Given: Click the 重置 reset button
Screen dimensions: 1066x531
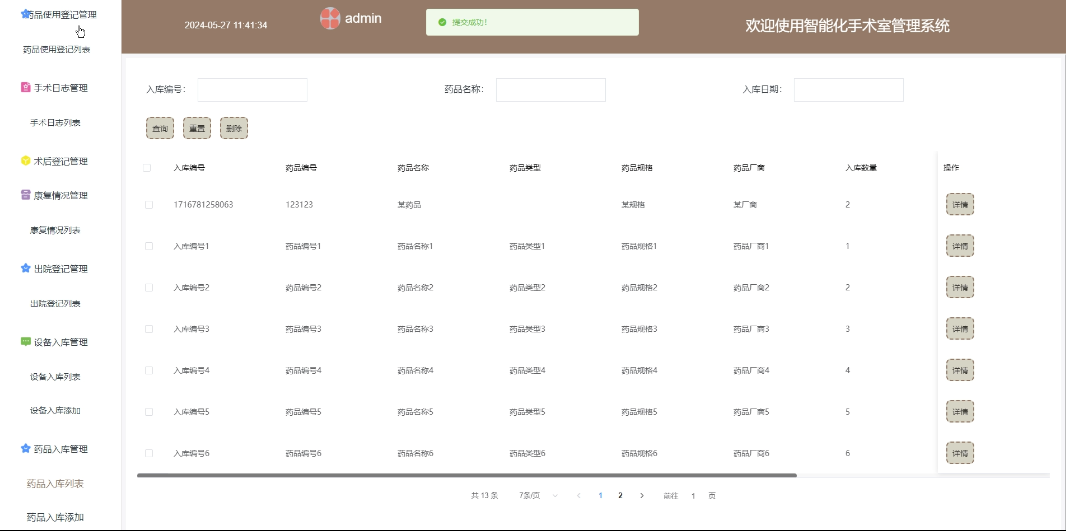Looking at the screenshot, I should coord(197,129).
